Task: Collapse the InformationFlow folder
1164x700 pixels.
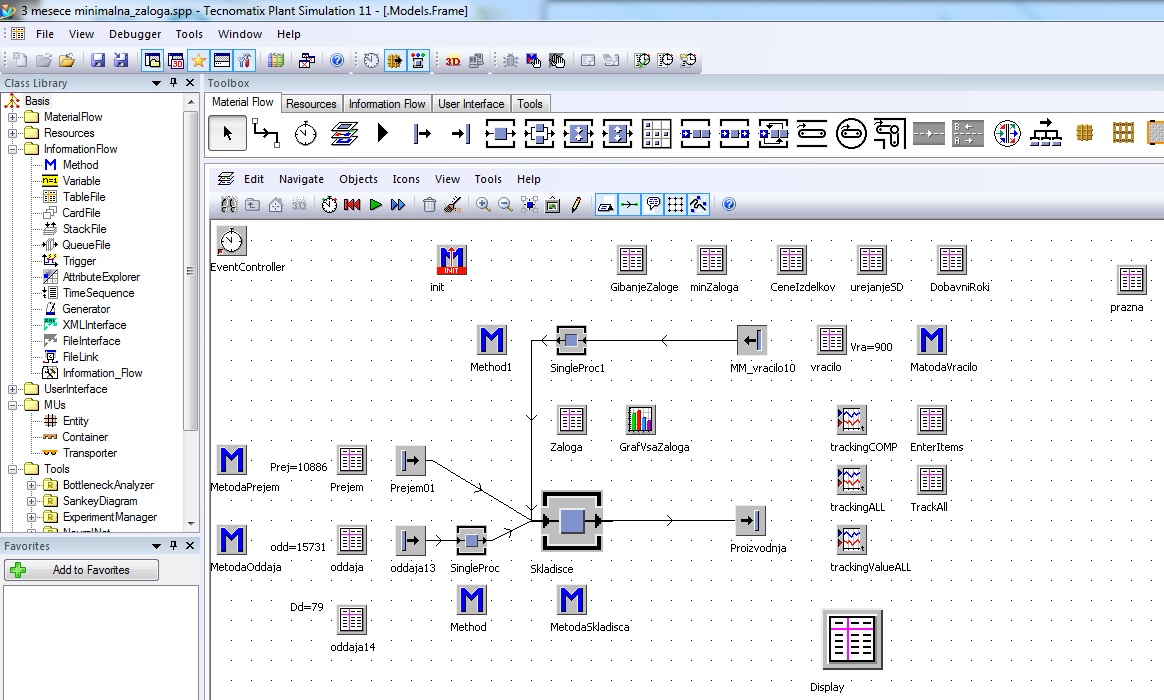Action: click(x=14, y=149)
